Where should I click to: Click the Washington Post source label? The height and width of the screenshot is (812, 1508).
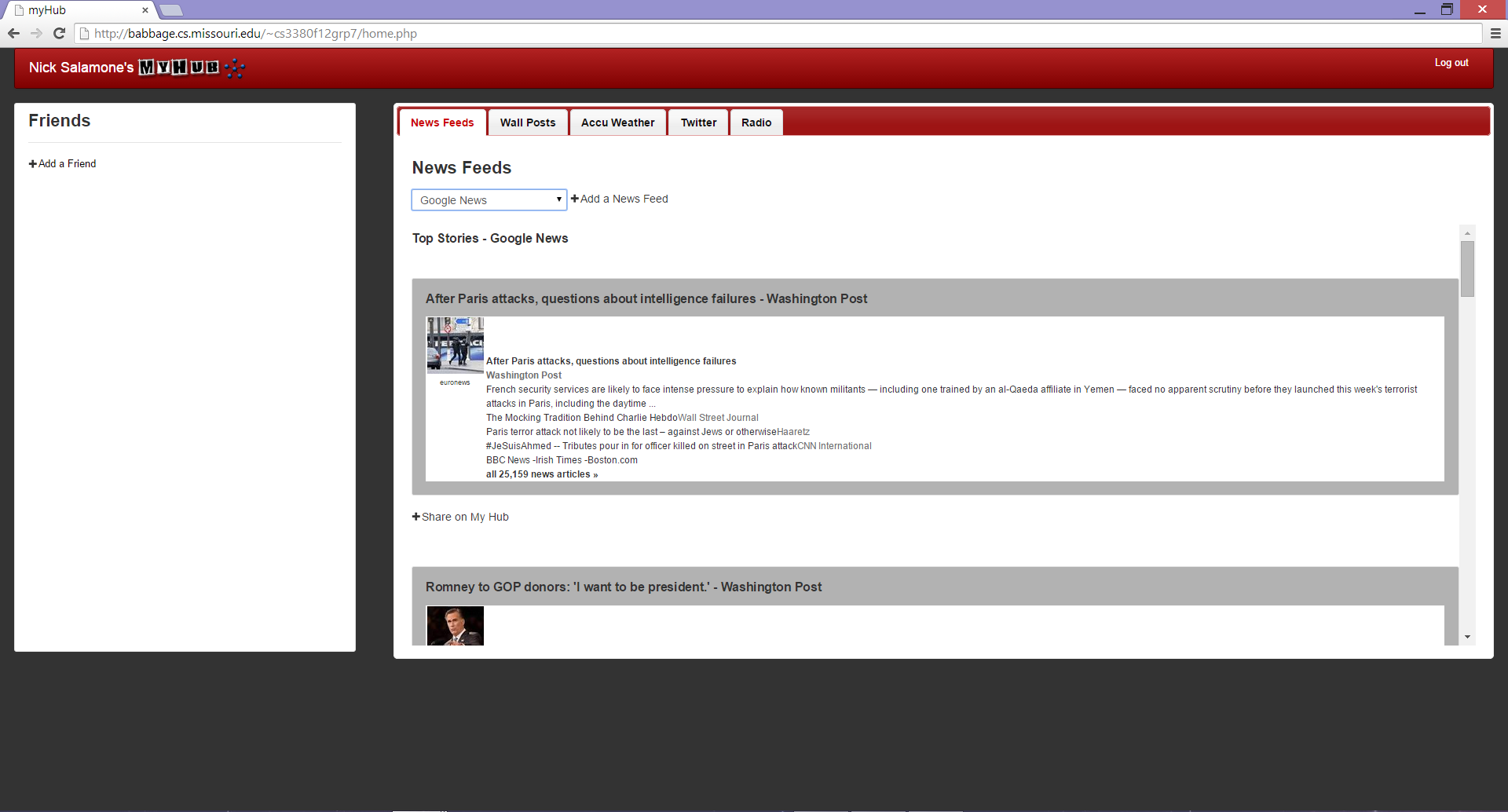[524, 375]
